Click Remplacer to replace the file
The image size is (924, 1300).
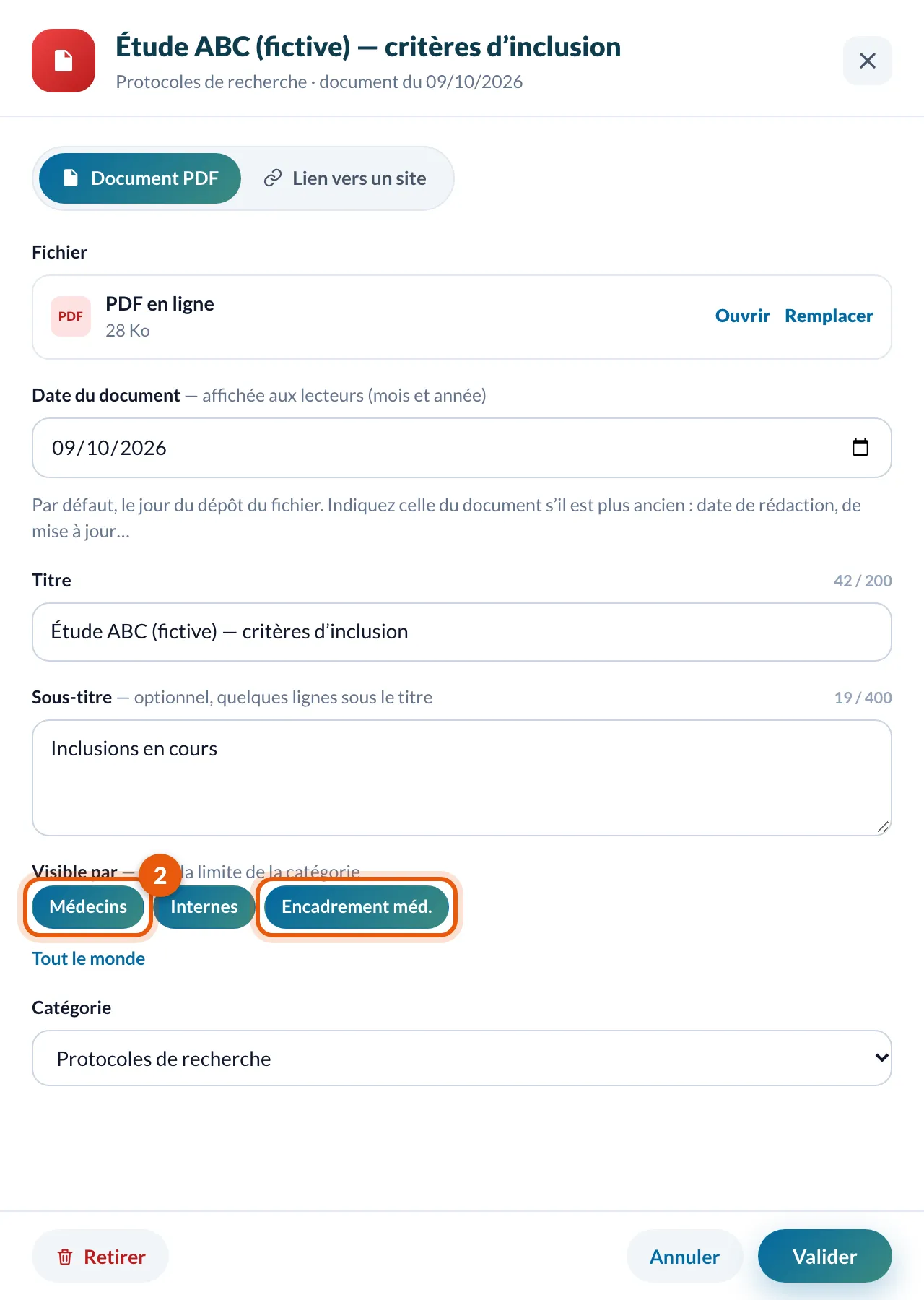click(x=829, y=316)
